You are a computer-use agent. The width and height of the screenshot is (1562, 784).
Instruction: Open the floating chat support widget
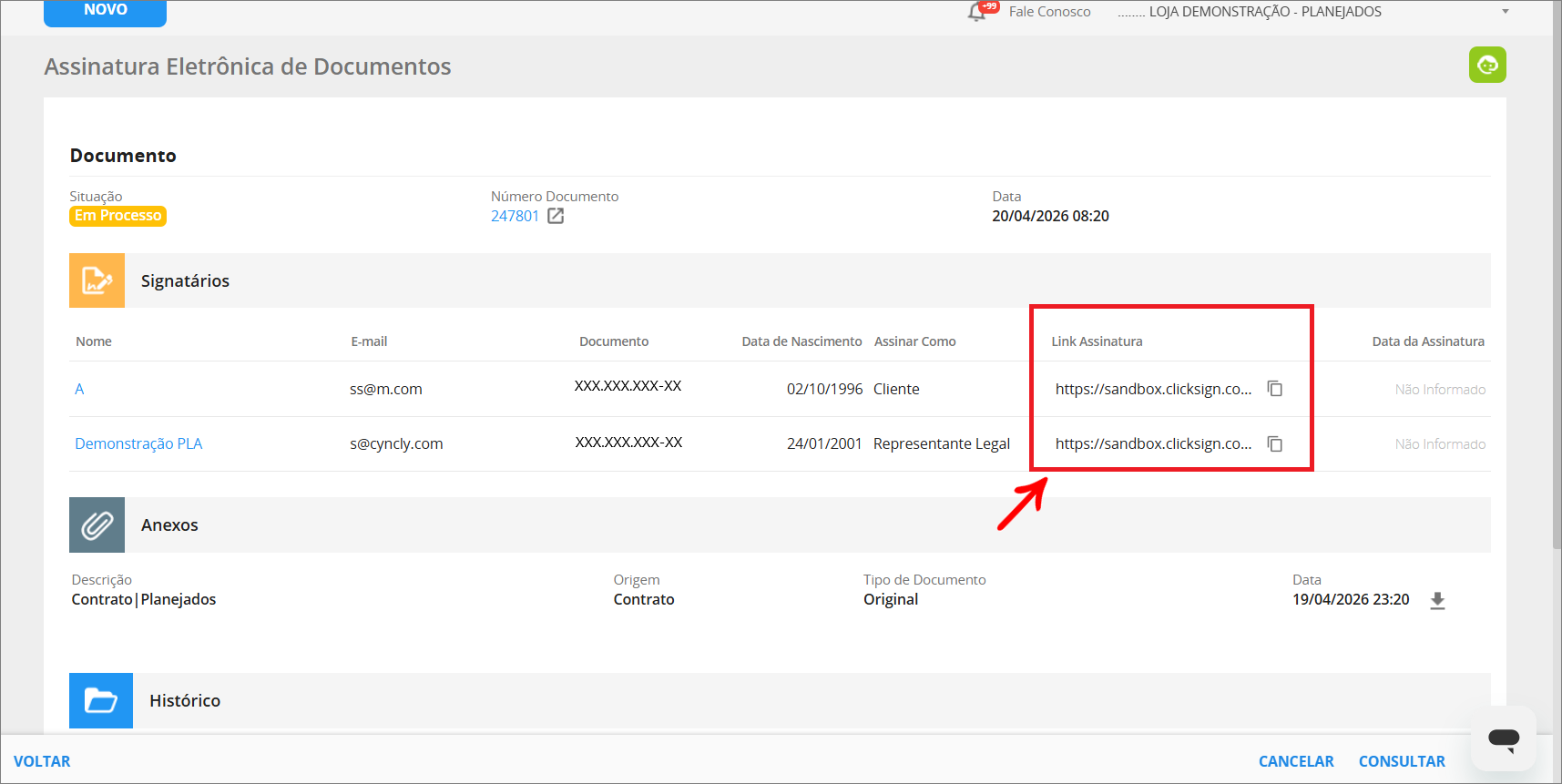click(1503, 738)
